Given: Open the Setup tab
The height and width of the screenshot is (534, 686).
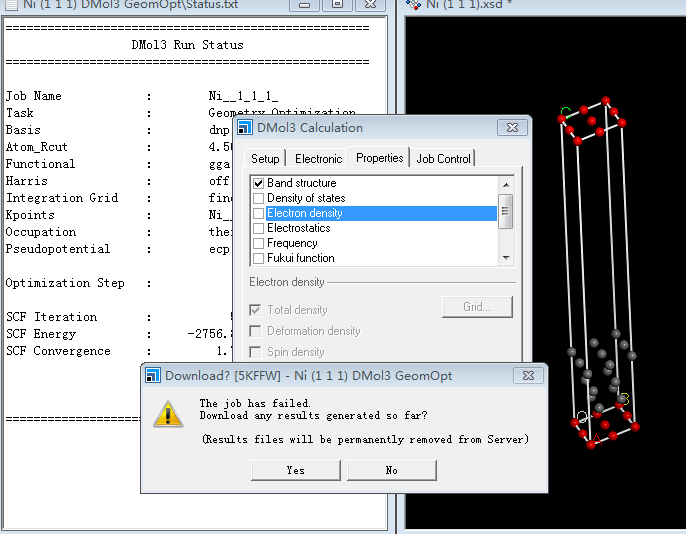Looking at the screenshot, I should tap(265, 159).
